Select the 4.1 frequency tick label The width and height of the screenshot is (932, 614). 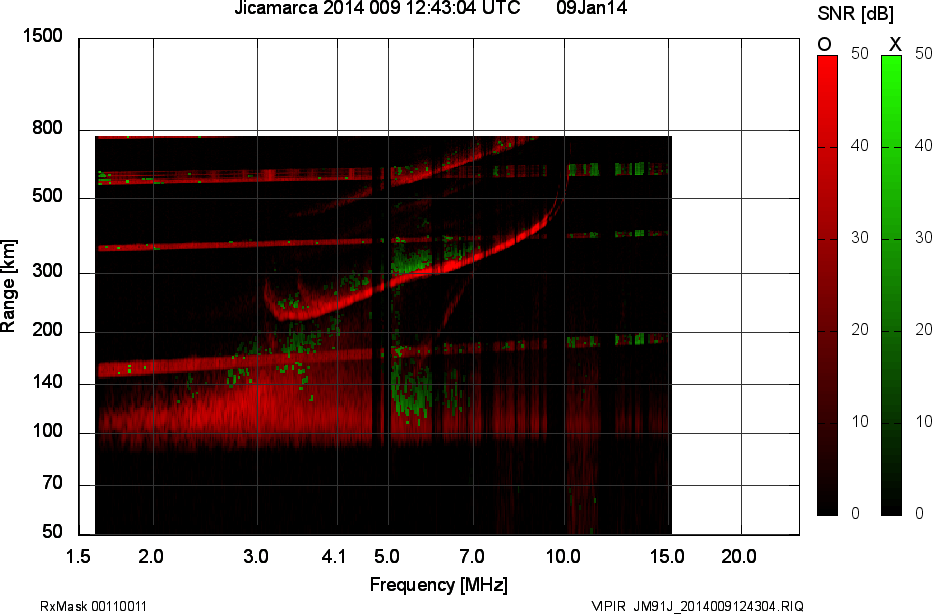coord(334,556)
